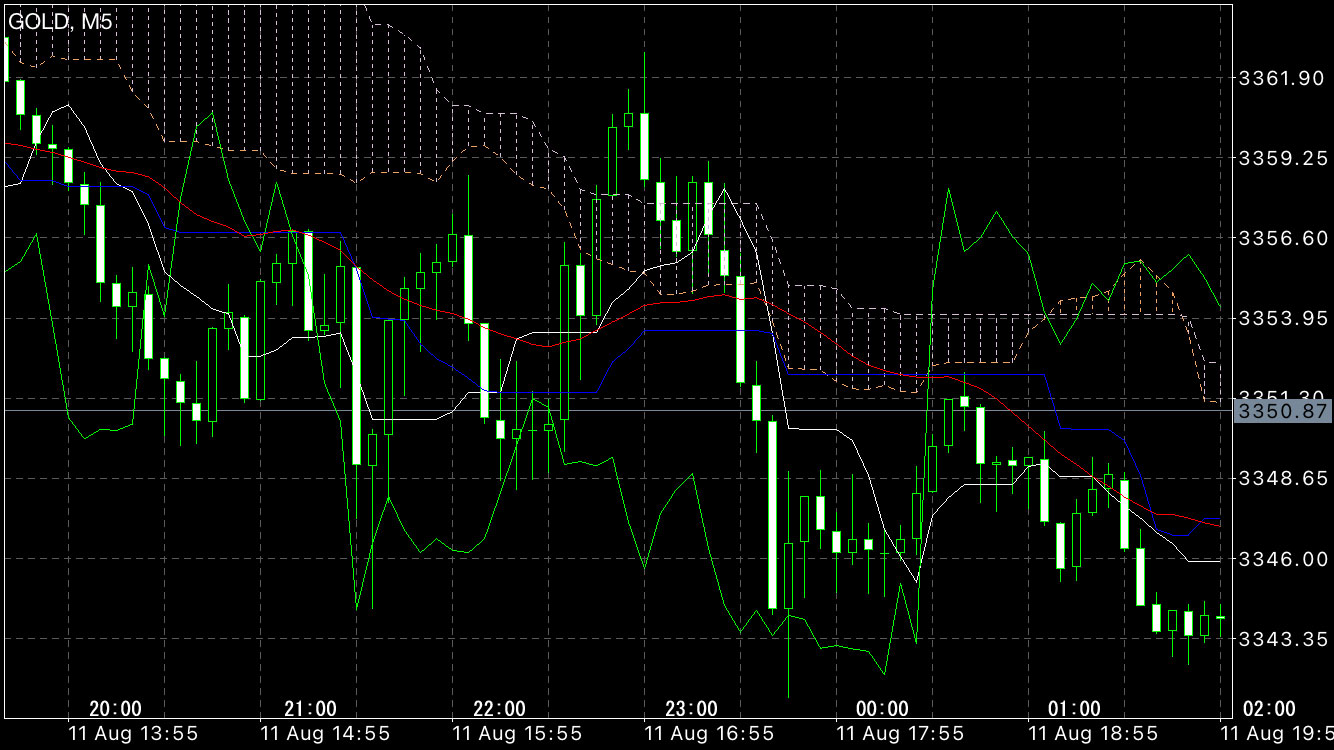Click the 3346.00 price axis label
The width and height of the screenshot is (1334, 750).
click(1281, 559)
